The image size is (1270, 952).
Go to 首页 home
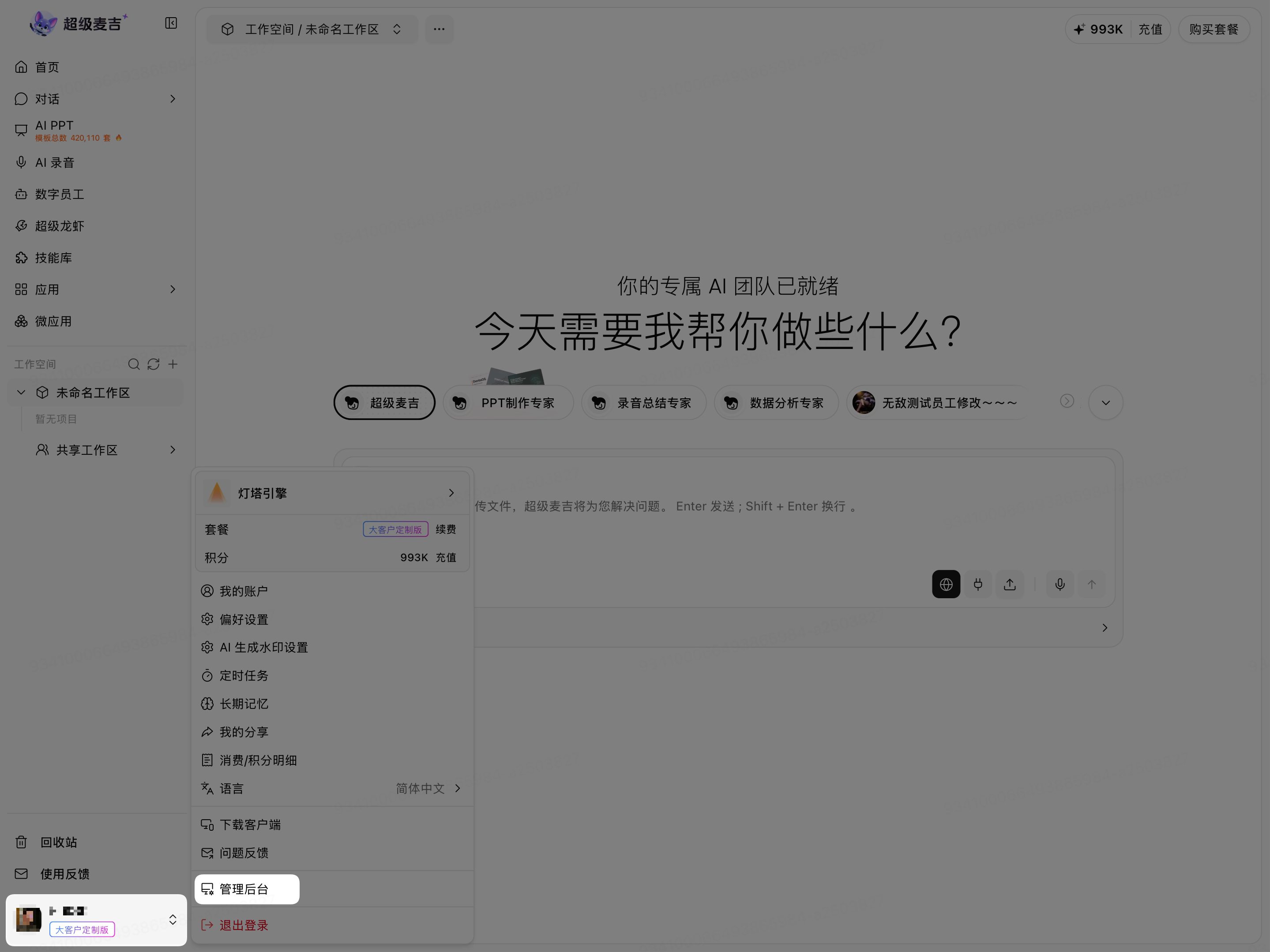97,67
